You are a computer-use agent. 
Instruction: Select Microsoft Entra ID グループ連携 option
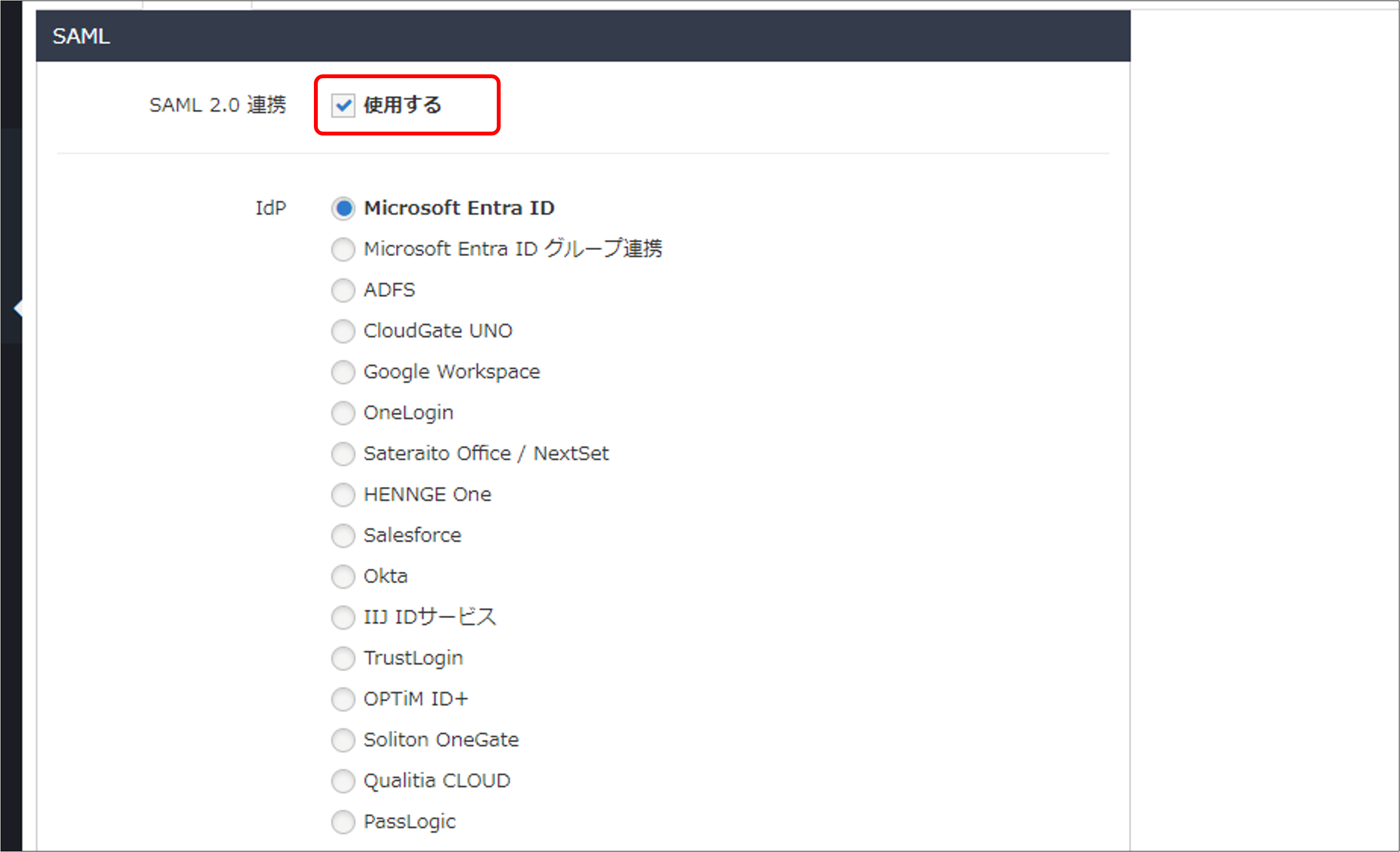coord(343,249)
